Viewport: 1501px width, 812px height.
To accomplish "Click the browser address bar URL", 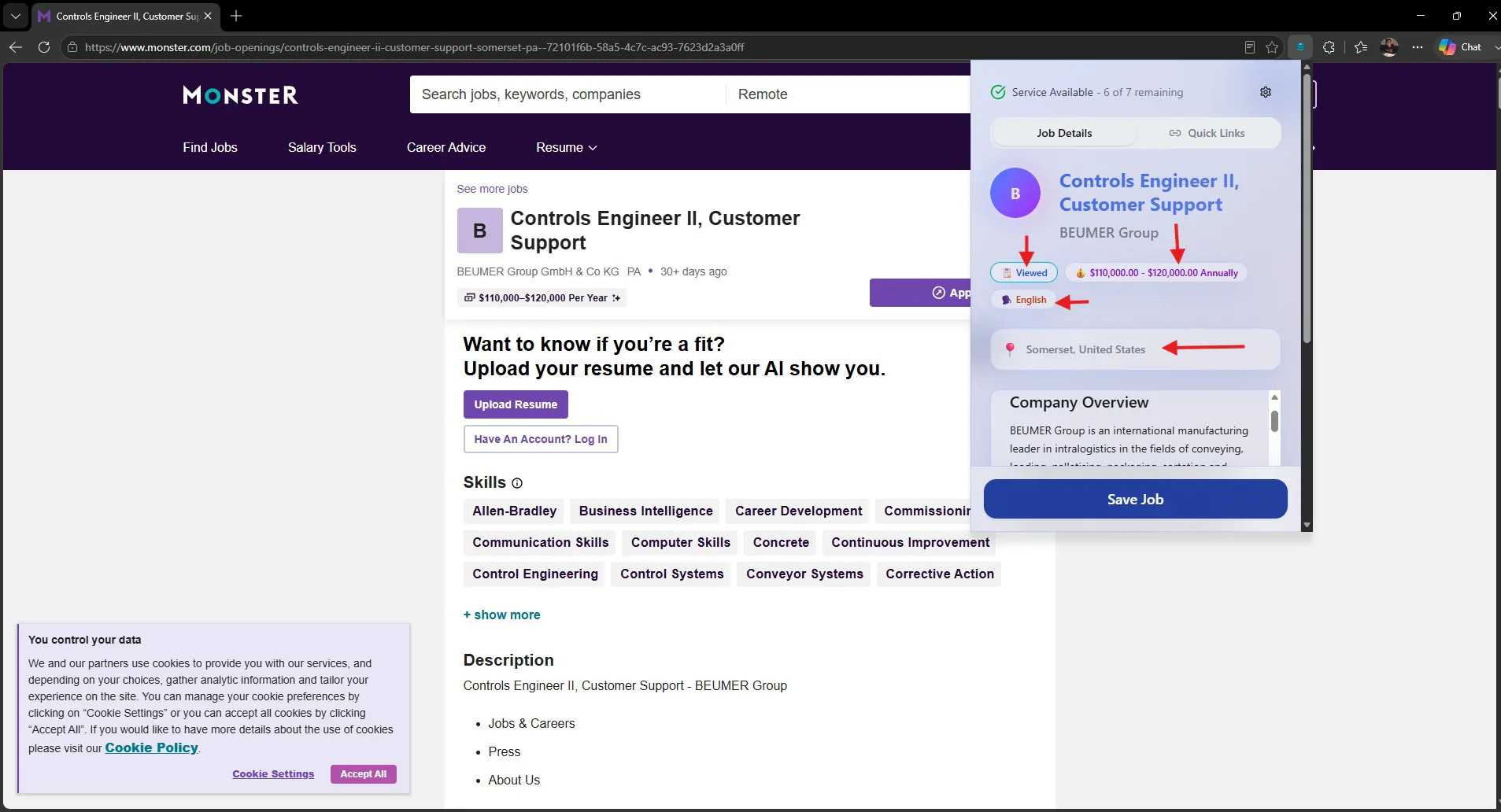I will pyautogui.click(x=414, y=47).
